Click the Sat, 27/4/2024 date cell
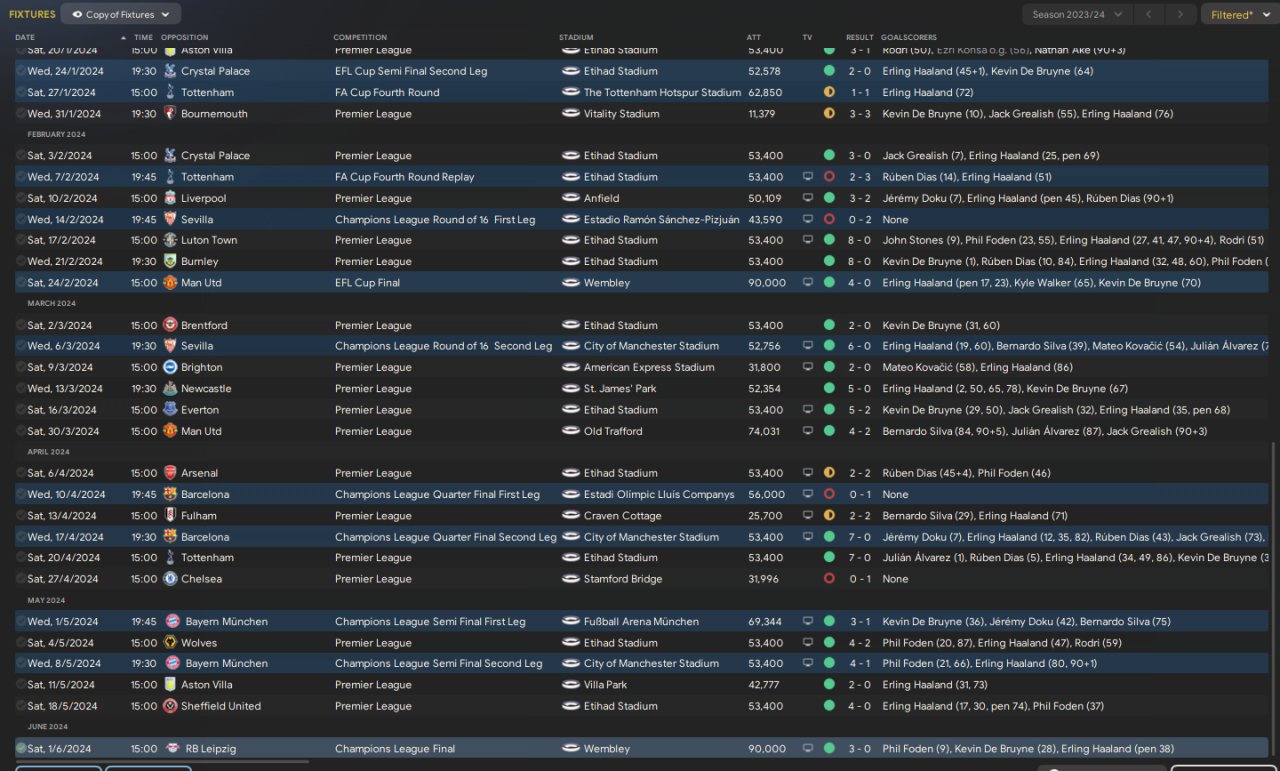 (63, 579)
